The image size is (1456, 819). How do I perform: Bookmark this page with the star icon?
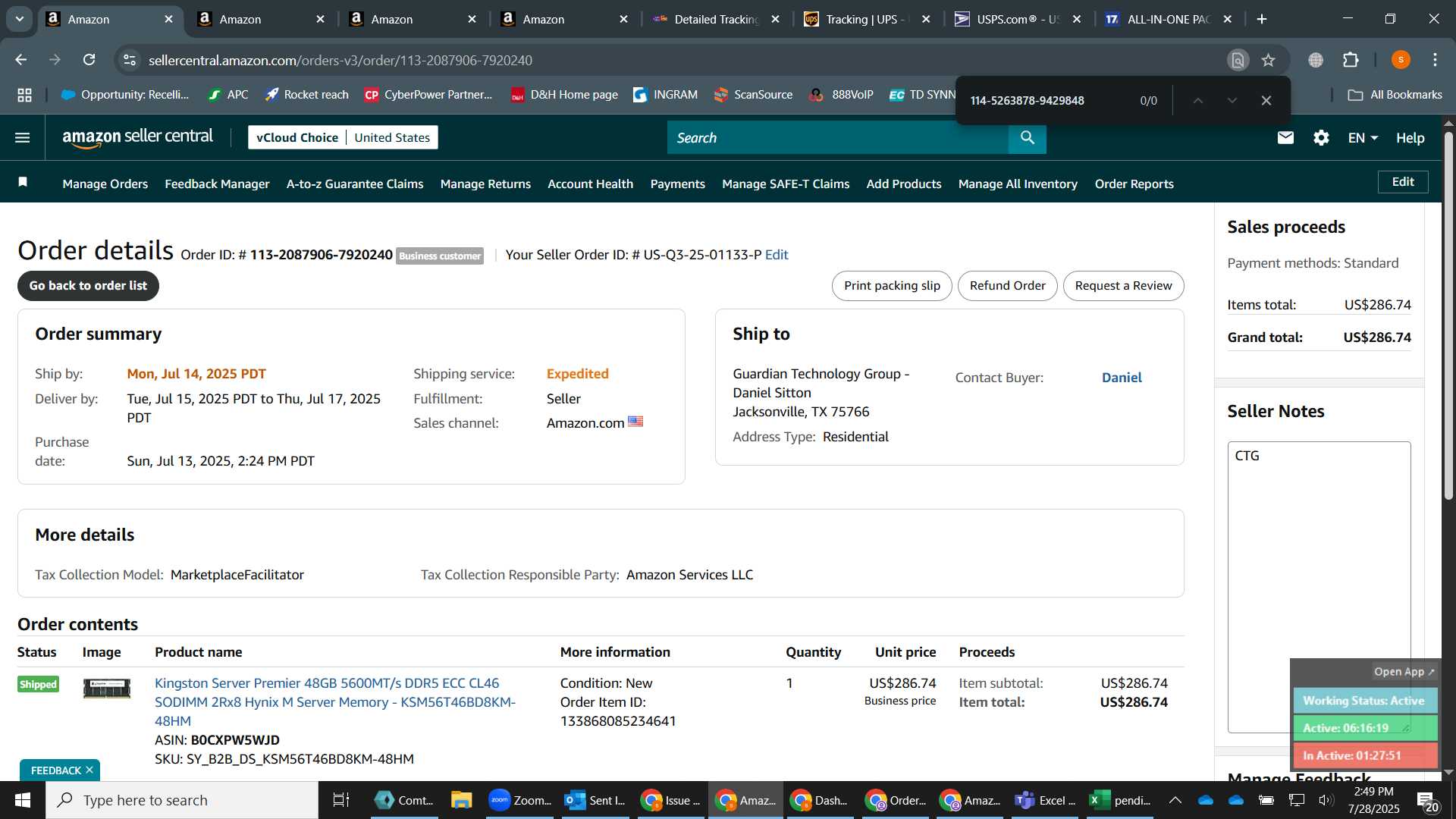(x=1269, y=60)
